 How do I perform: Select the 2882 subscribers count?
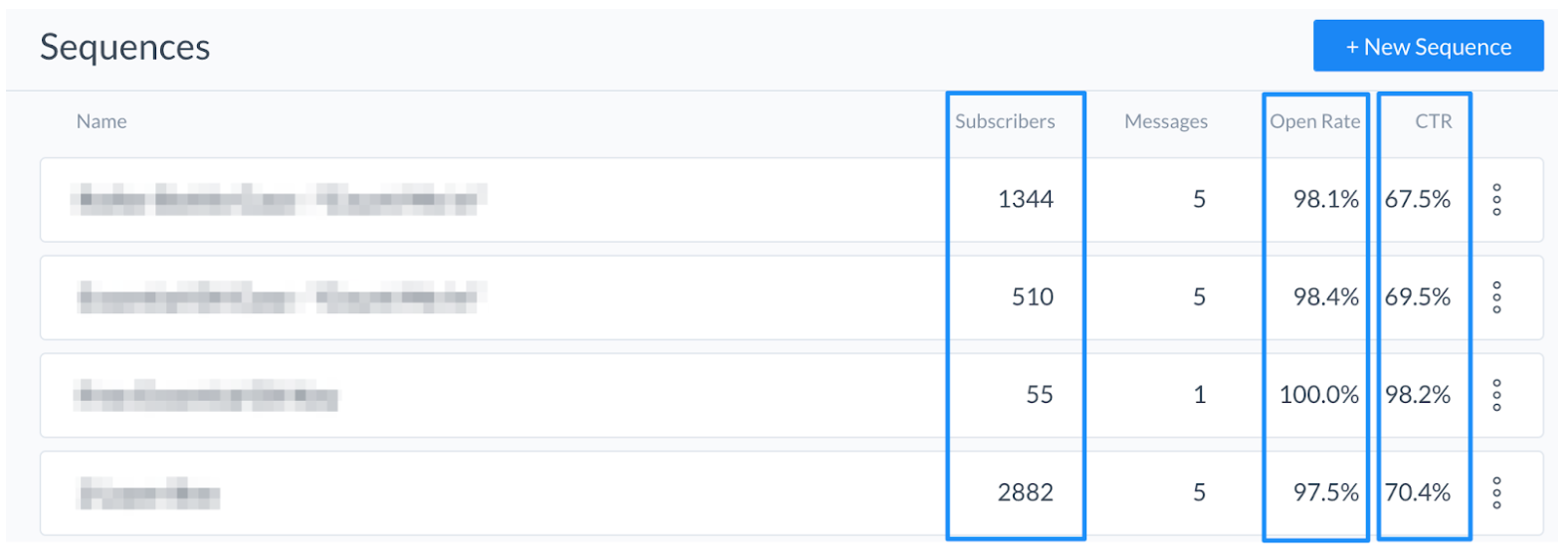pos(1025,492)
